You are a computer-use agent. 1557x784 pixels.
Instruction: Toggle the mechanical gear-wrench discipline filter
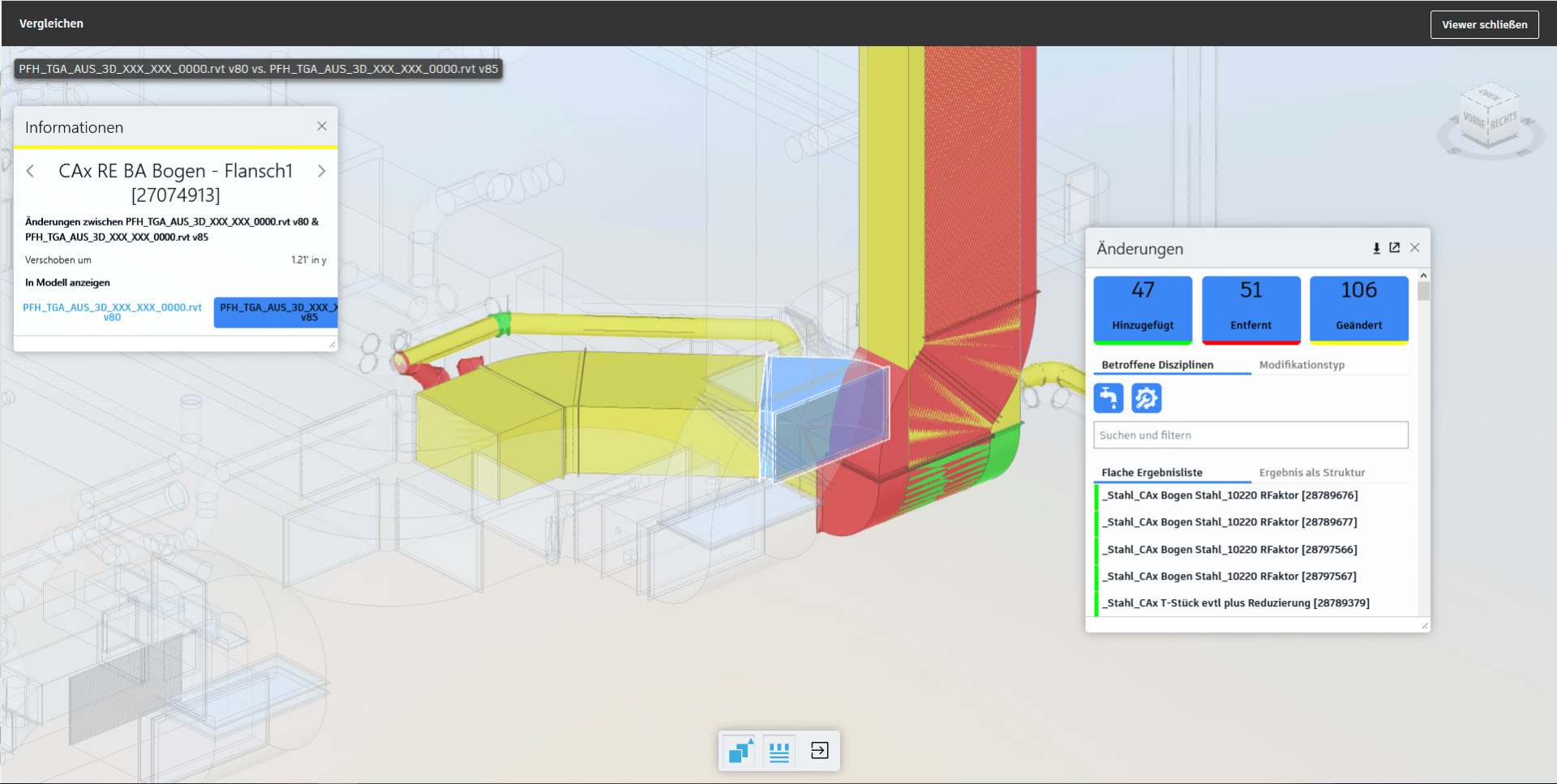coord(1146,398)
